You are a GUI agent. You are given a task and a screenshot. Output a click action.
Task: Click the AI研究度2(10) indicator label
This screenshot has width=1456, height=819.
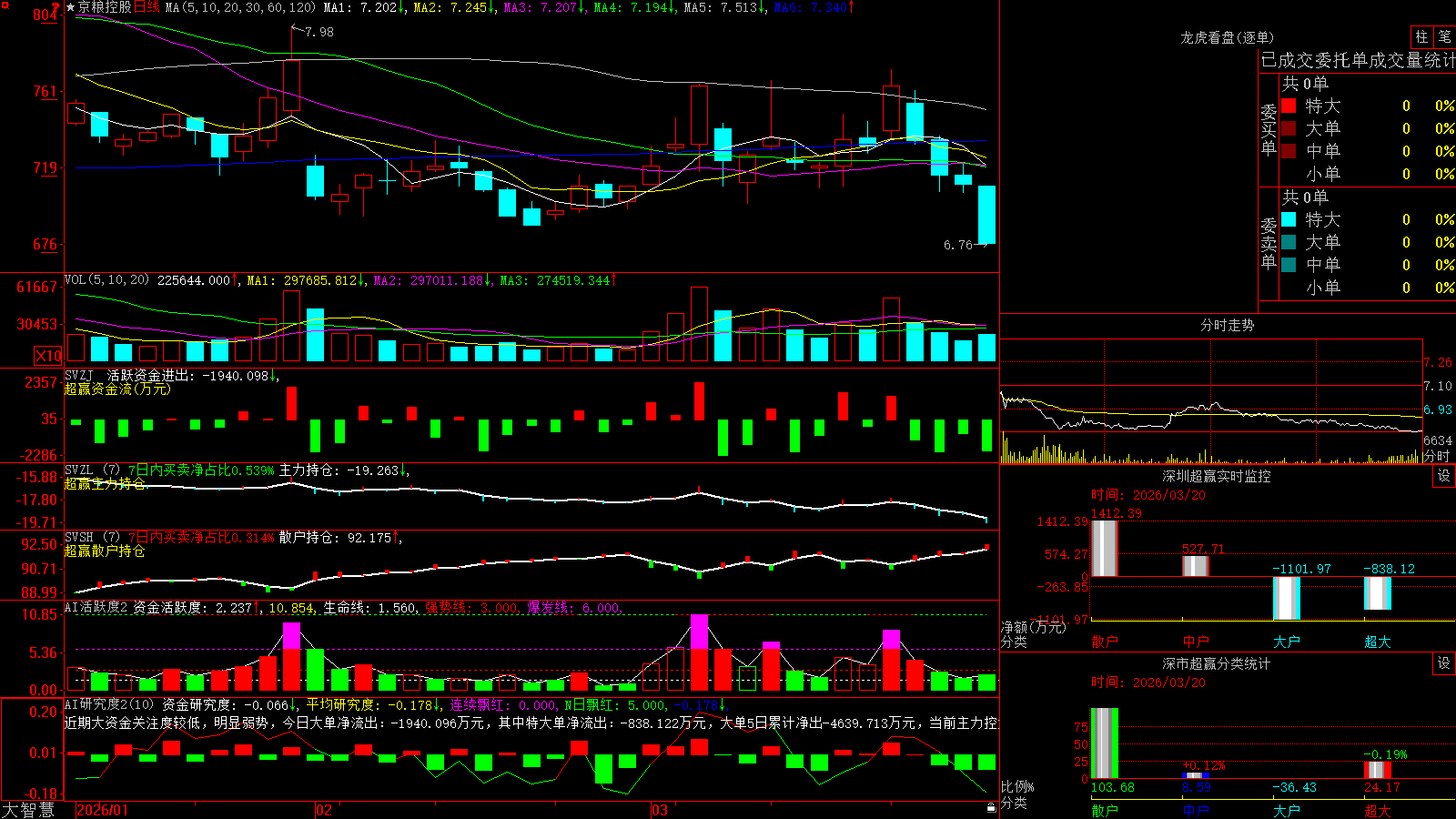109,704
